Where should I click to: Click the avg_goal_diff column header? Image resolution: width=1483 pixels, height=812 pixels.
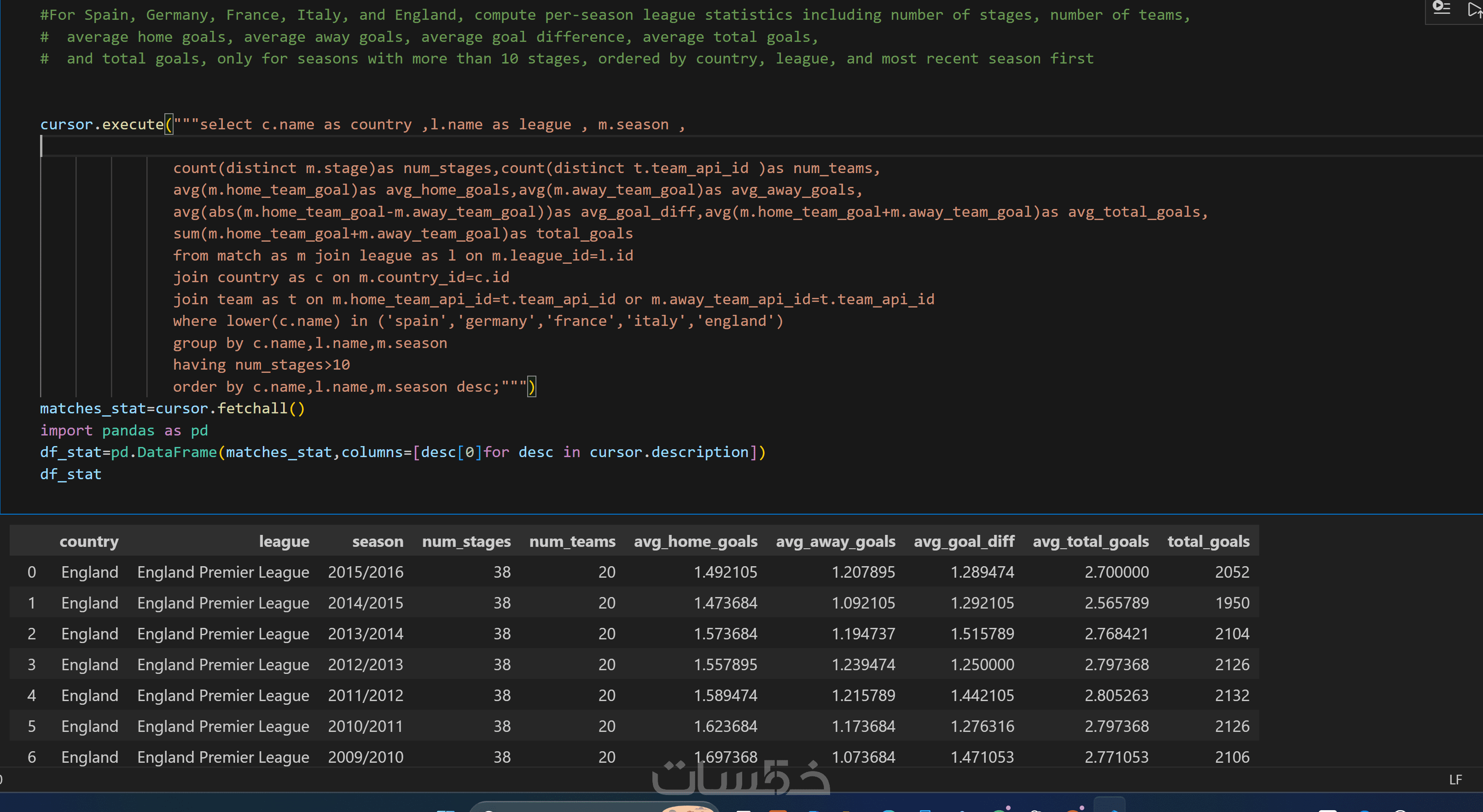pos(964,541)
